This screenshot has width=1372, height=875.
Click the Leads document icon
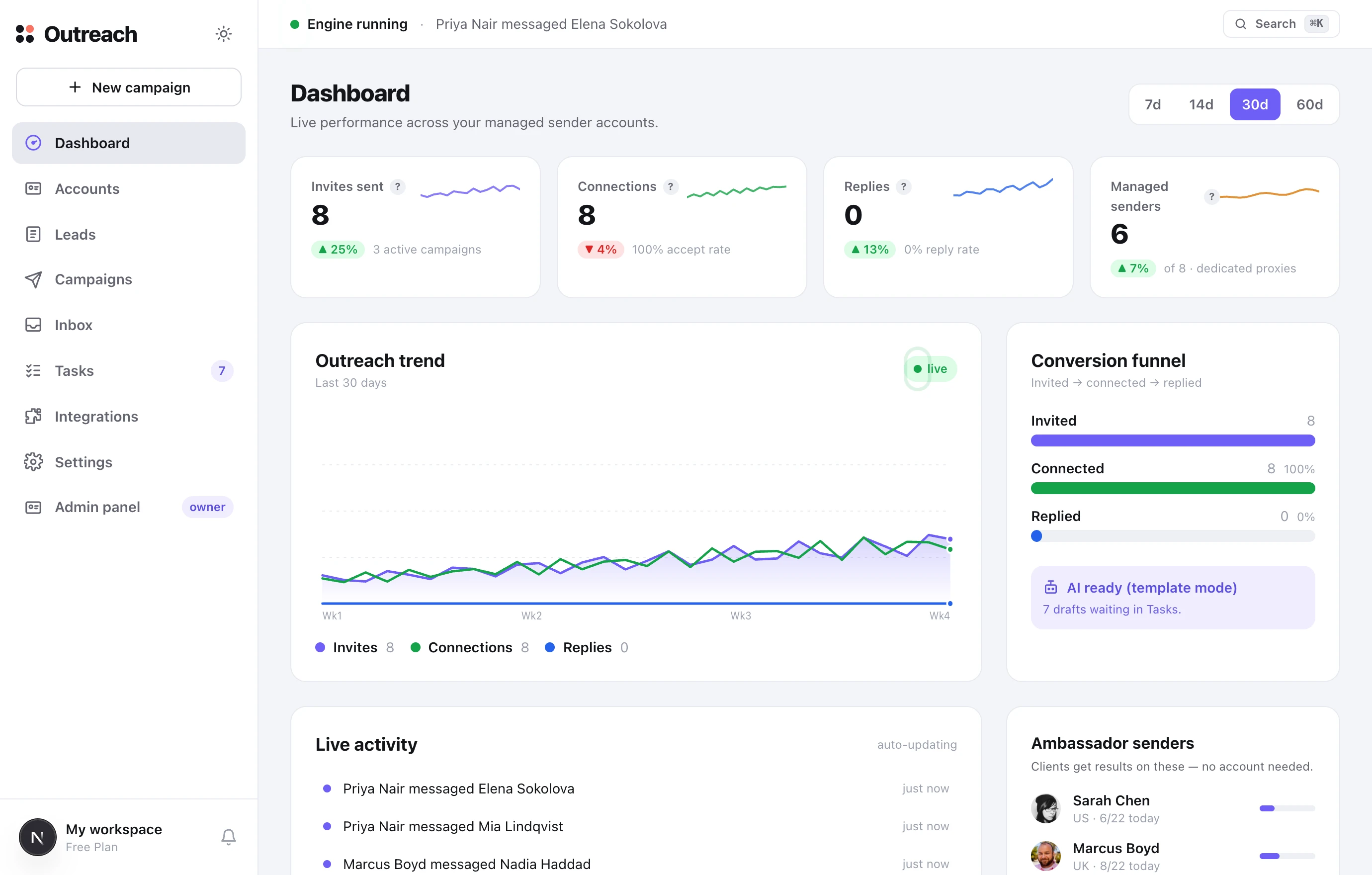click(x=34, y=234)
